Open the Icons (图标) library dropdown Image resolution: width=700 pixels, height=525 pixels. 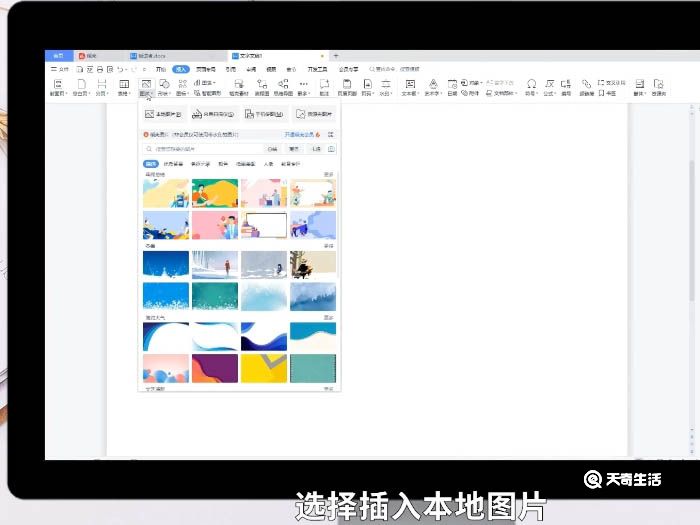(182, 88)
